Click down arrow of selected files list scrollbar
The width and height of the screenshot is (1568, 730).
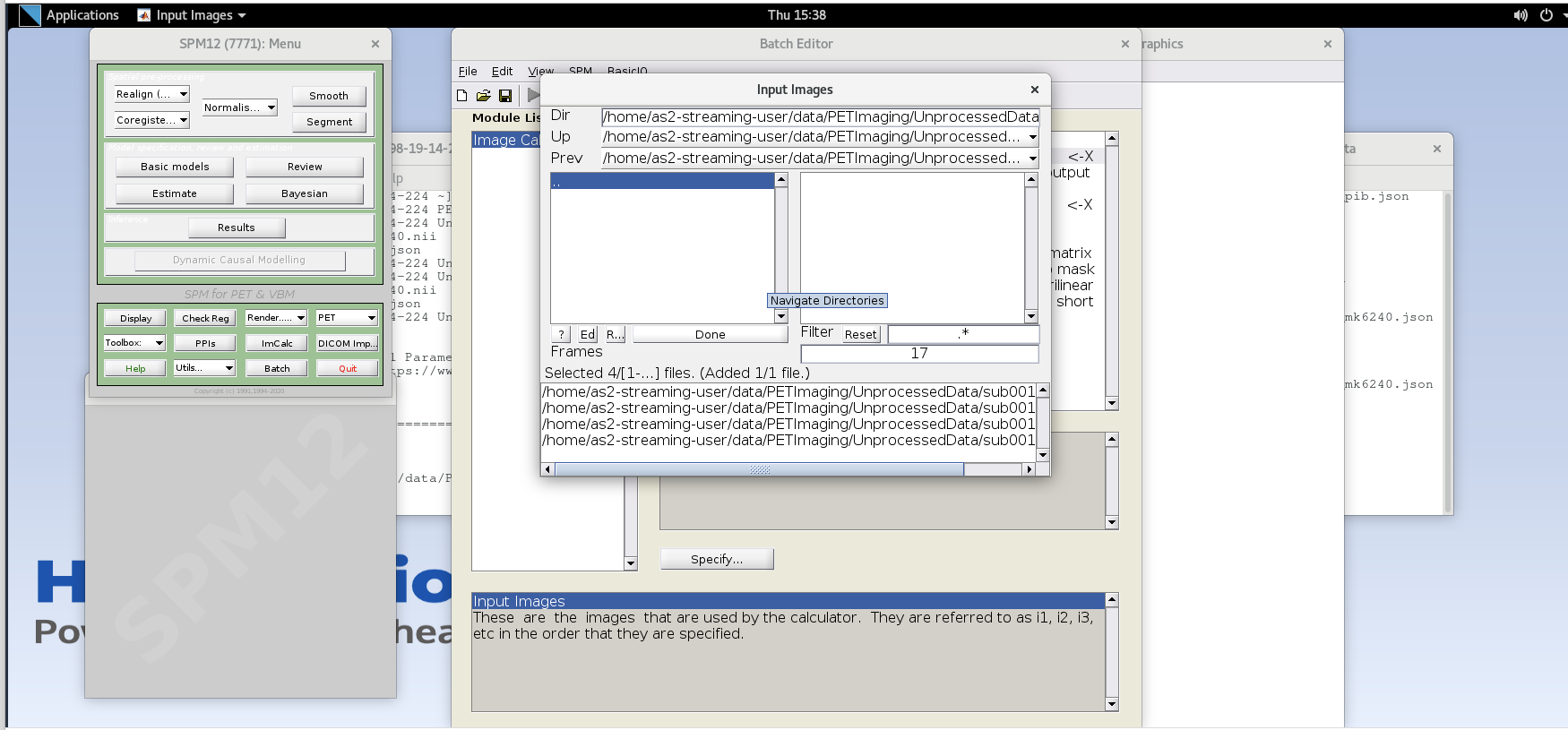[x=1043, y=455]
